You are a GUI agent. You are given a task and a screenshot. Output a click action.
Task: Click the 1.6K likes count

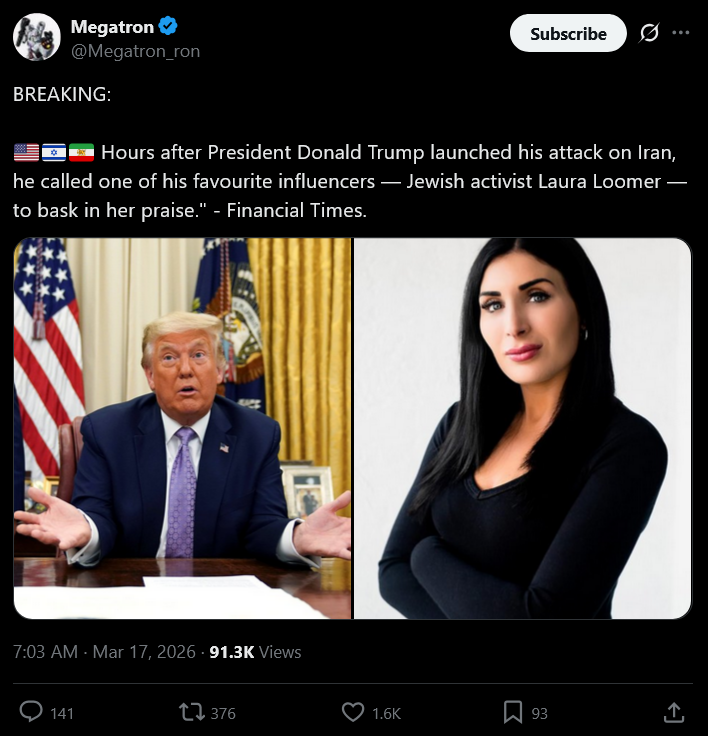(386, 713)
